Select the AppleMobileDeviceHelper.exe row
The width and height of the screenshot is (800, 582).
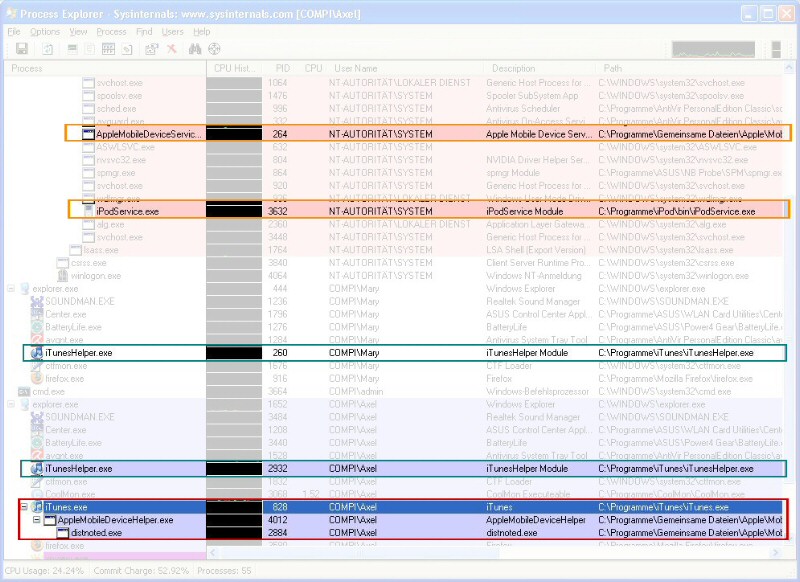click(401, 520)
